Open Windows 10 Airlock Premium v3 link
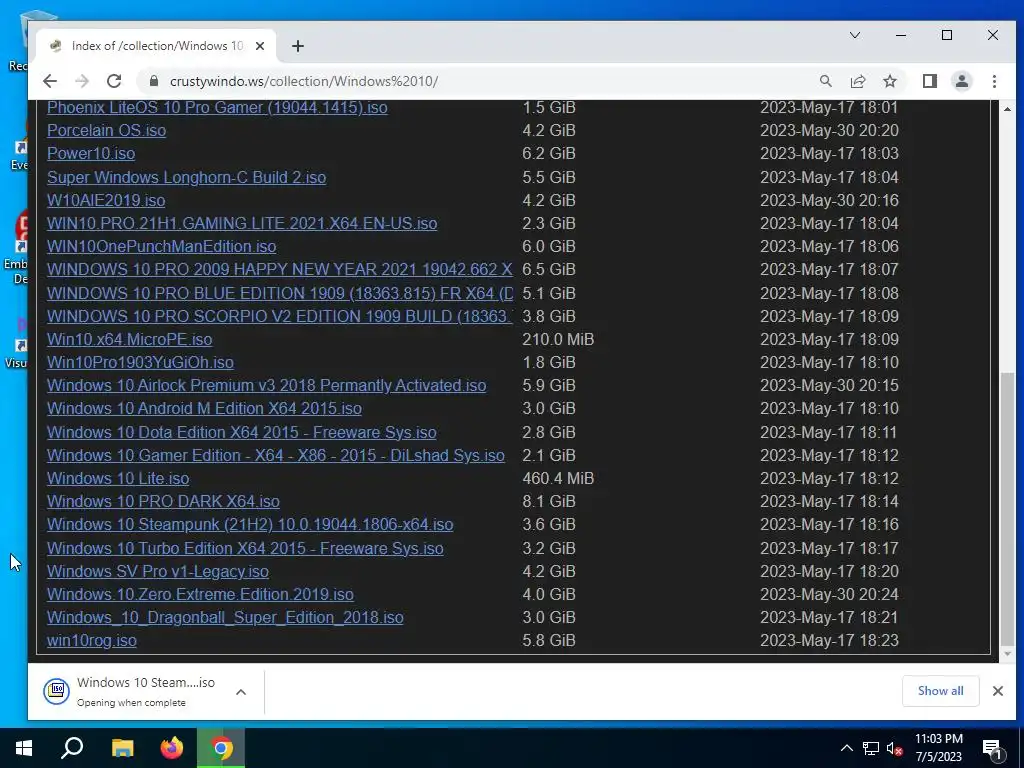 point(266,385)
